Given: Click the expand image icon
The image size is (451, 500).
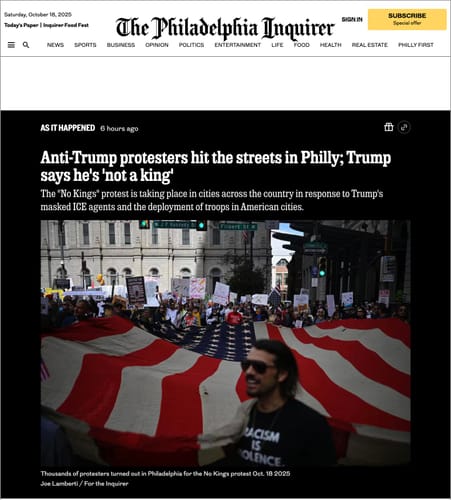Looking at the screenshot, I should pyautogui.click(x=404, y=127).
